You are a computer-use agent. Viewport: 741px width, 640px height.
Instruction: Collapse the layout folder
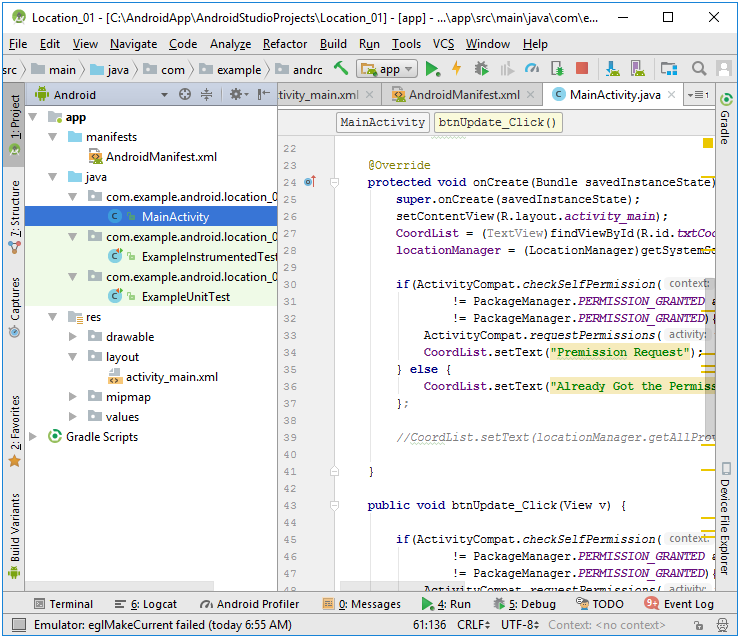[72, 356]
